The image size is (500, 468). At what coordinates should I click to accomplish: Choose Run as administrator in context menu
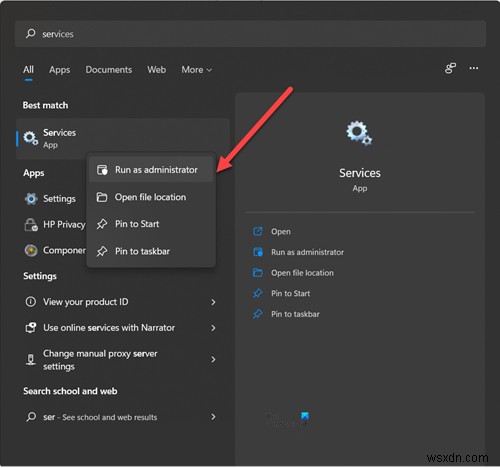151,170
